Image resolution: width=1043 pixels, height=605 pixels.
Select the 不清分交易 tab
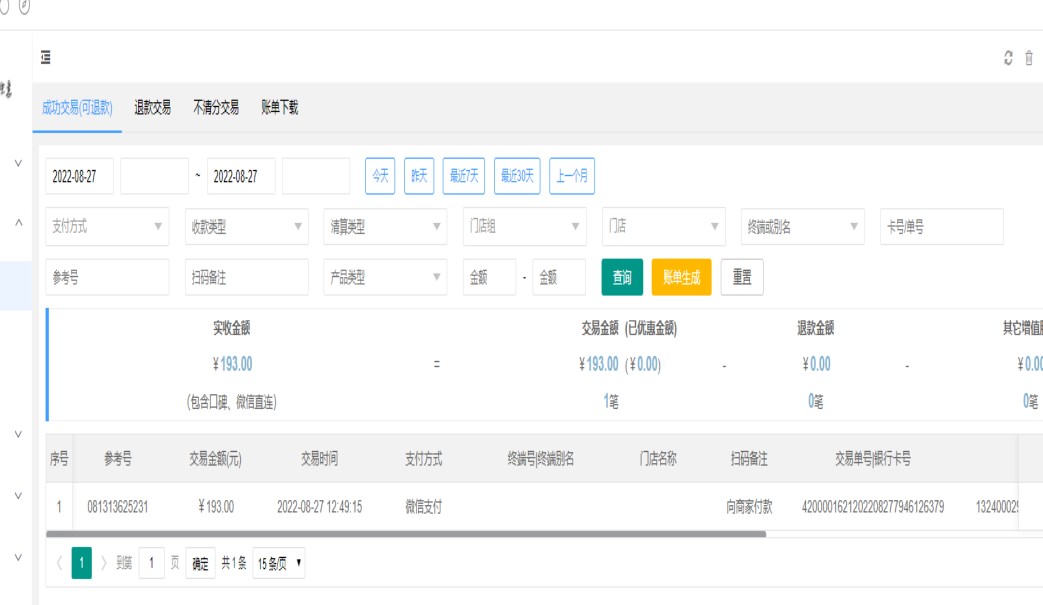(x=216, y=108)
